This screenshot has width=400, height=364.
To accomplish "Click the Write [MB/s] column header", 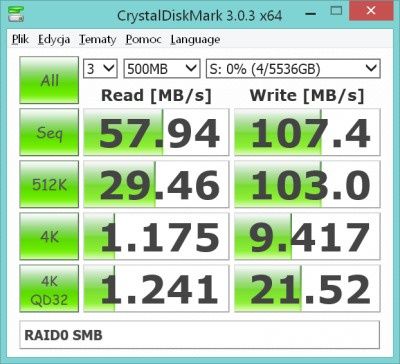I will point(307,96).
